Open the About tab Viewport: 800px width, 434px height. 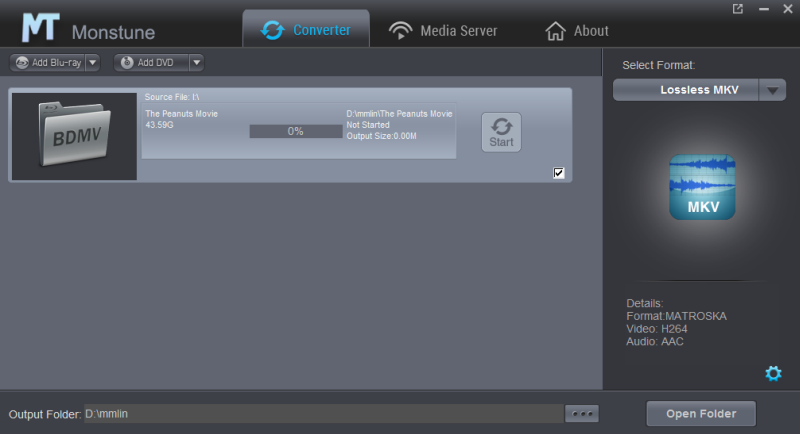577,30
